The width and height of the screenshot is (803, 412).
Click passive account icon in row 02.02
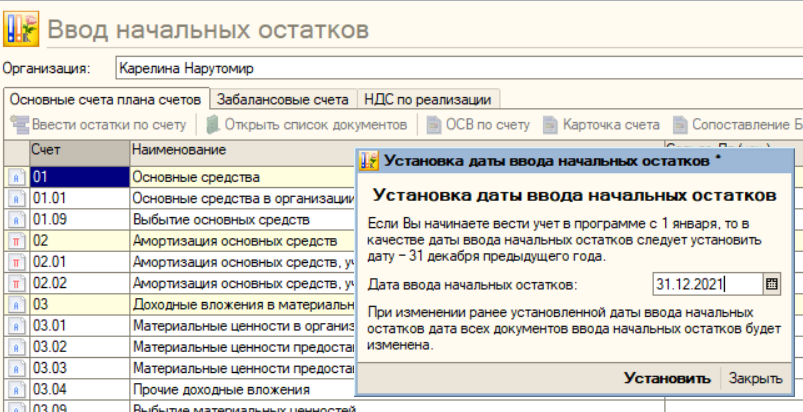point(16,283)
